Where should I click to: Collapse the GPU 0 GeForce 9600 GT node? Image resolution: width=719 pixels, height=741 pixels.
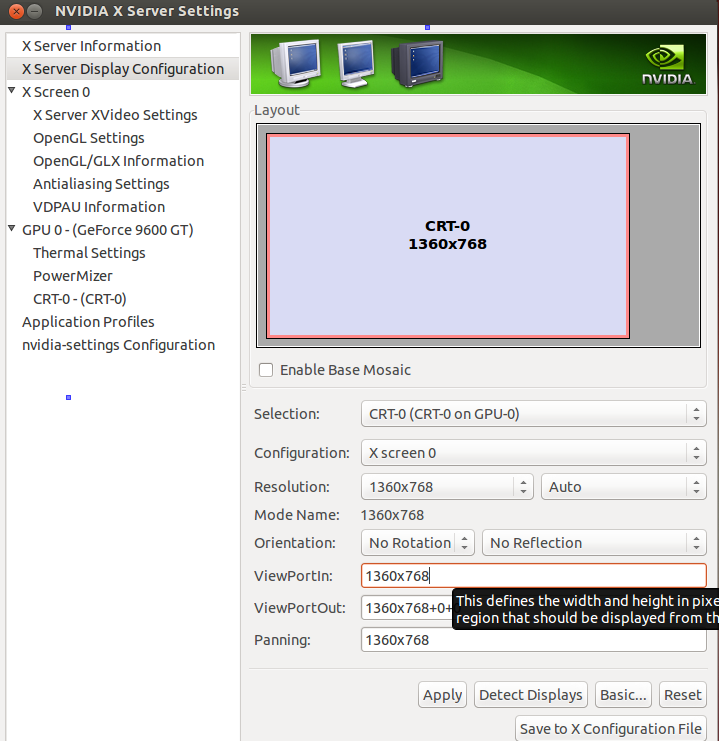pos(12,228)
